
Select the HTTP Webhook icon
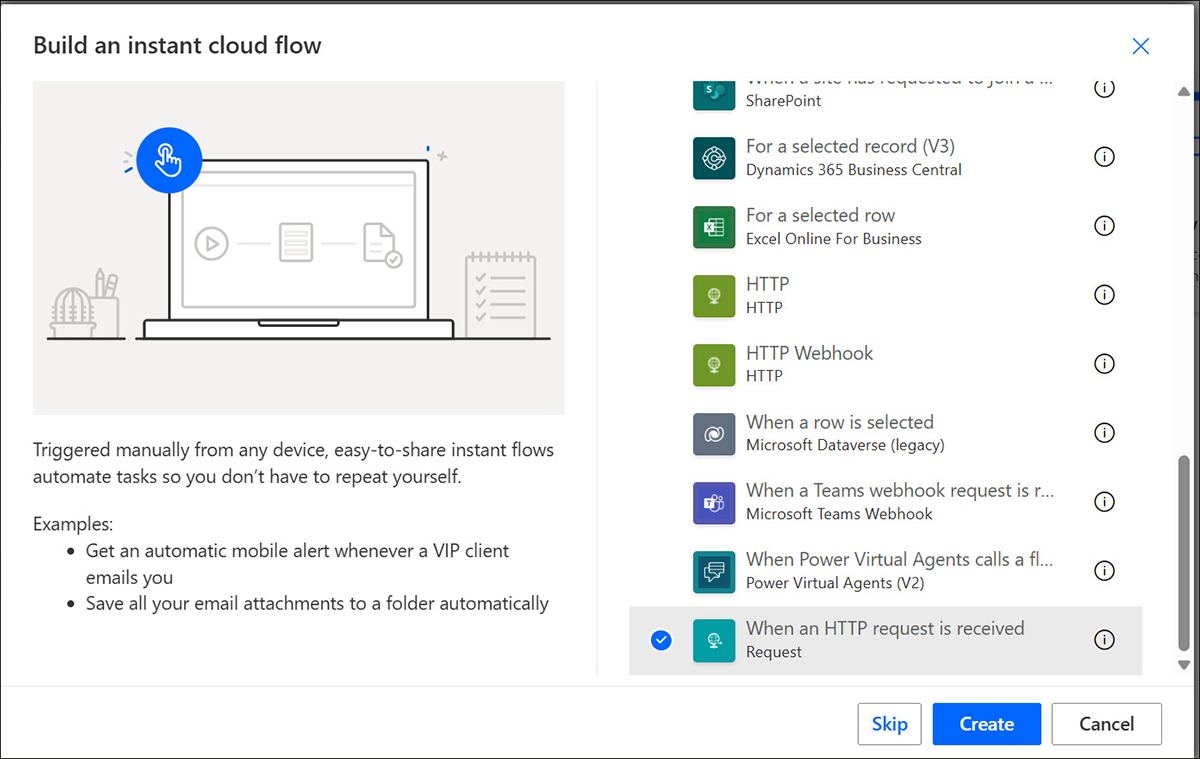713,364
